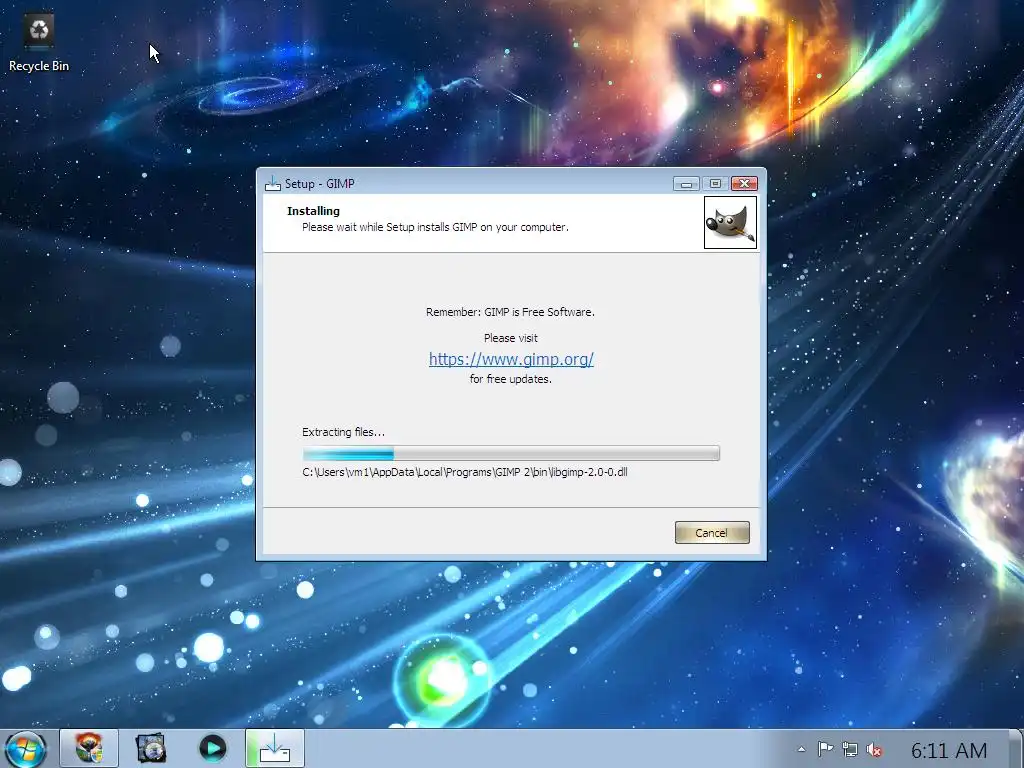1024x768 pixels.
Task: Click 'Please wait while Setup installs GIMP' text
Action: [436, 227]
